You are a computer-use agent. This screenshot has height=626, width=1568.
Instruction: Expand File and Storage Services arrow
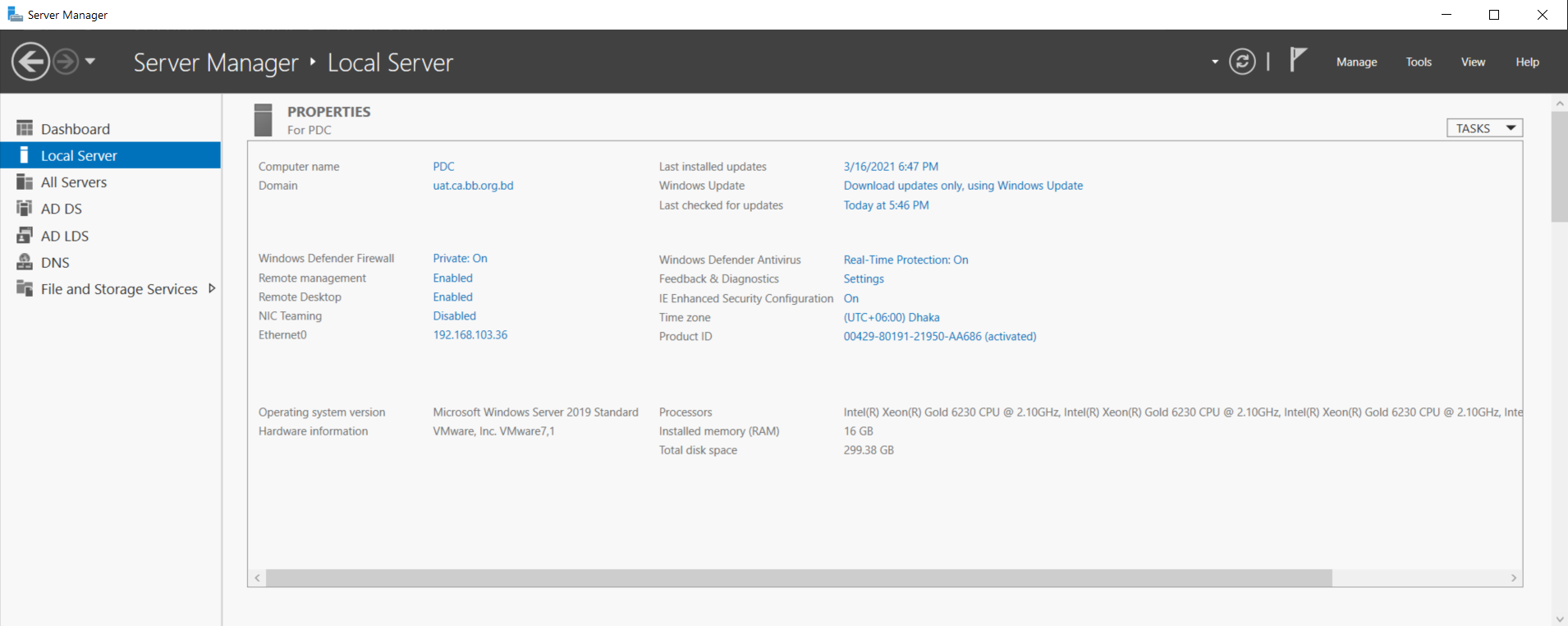212,288
